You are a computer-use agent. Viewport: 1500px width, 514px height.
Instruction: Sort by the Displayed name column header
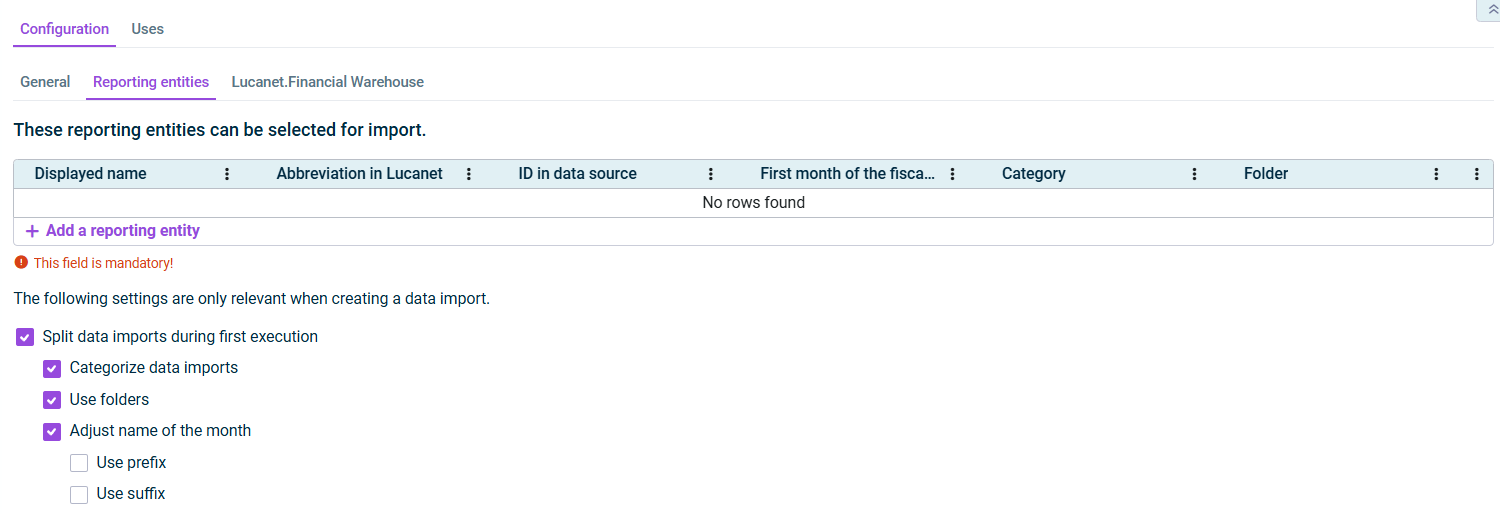(x=90, y=174)
